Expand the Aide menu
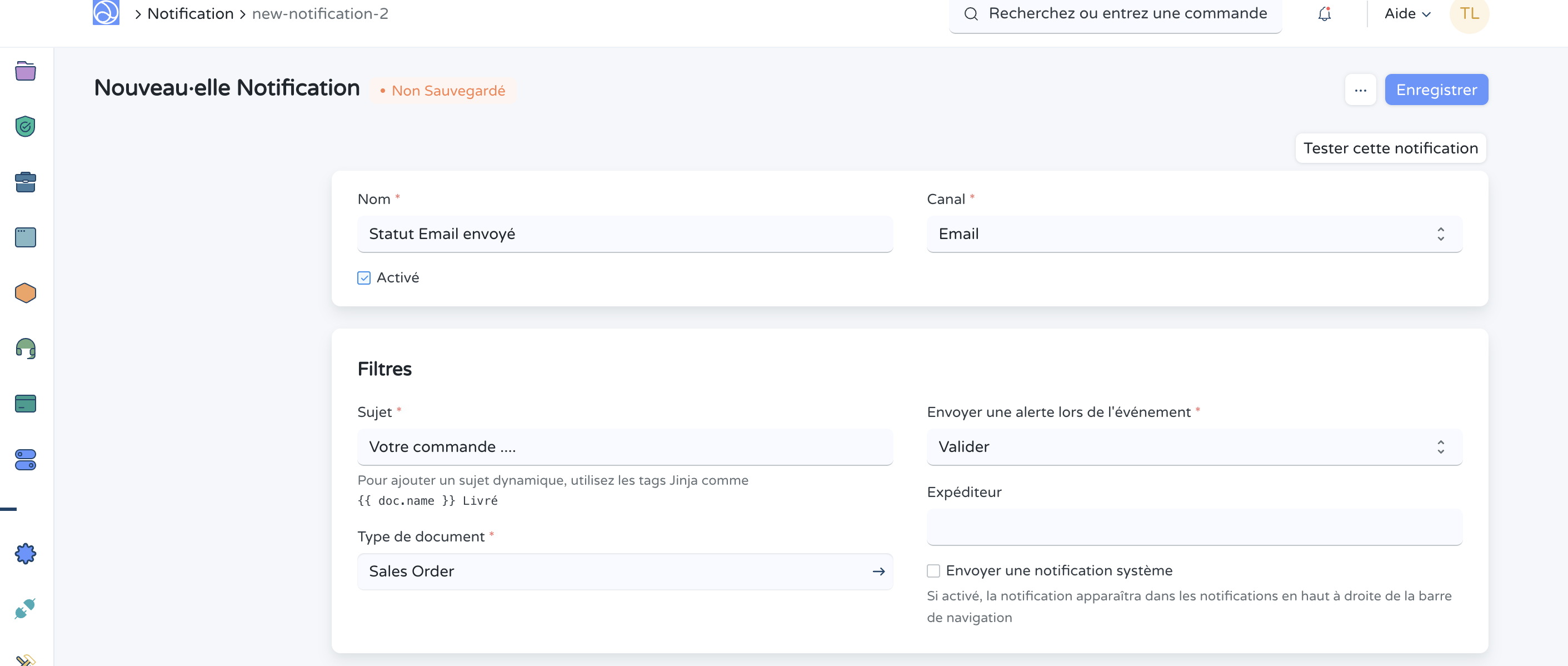Image resolution: width=1568 pixels, height=666 pixels. click(x=1407, y=14)
